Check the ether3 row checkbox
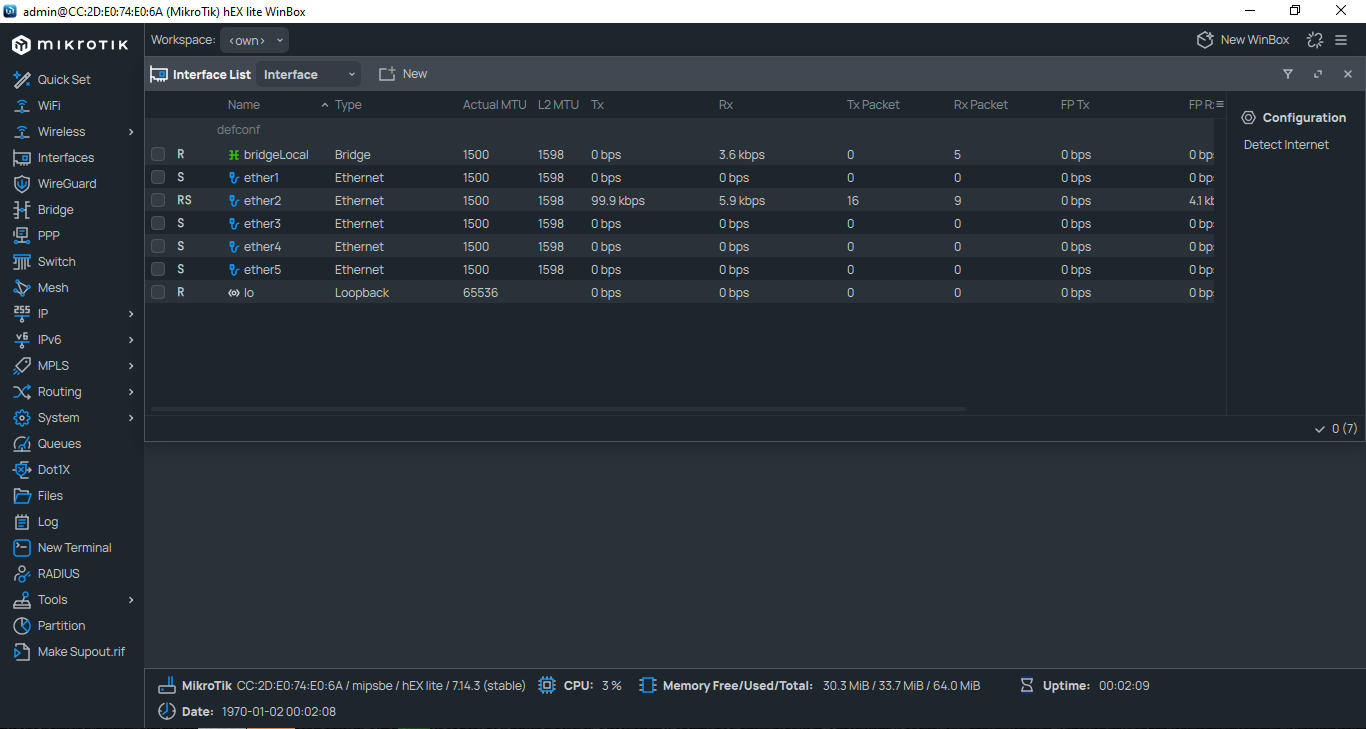The image size is (1366, 729). pyautogui.click(x=158, y=223)
